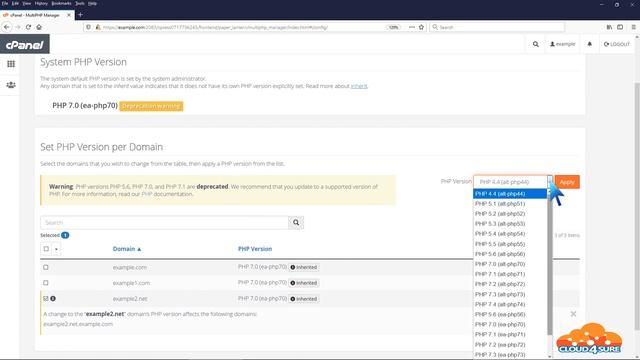
Task: Open the browser hamburger menu
Action: click(633, 27)
